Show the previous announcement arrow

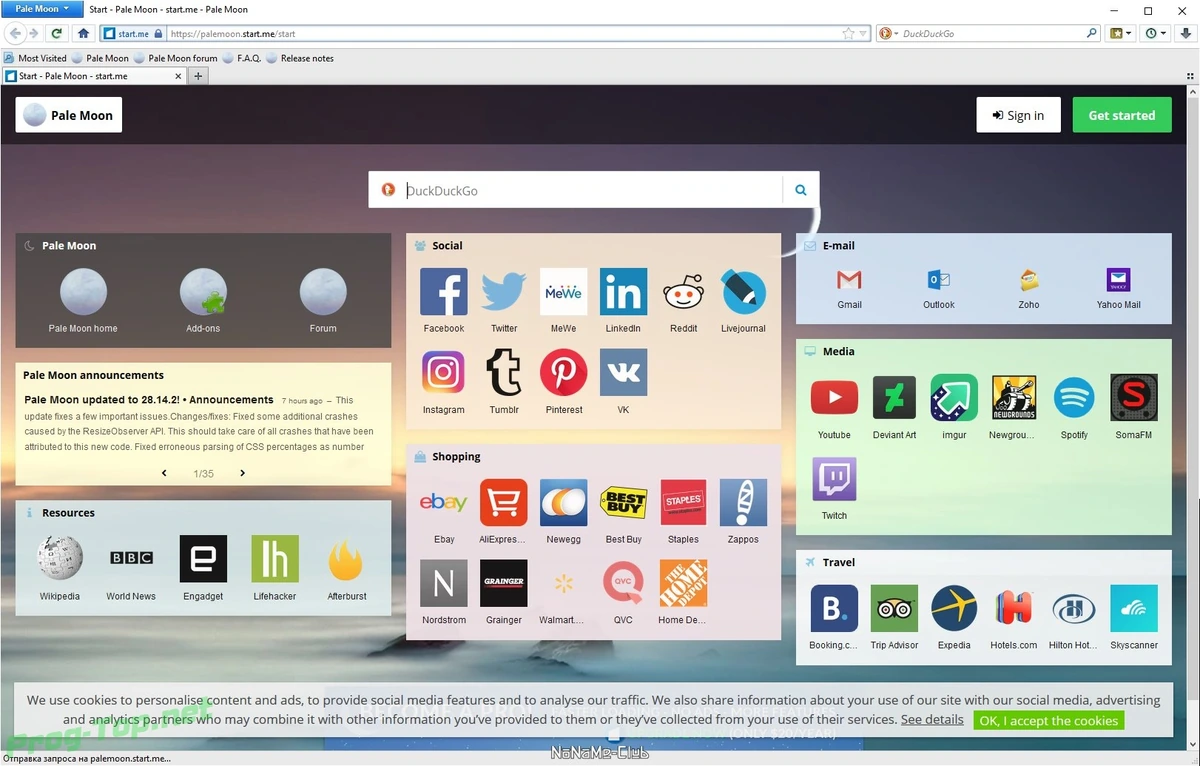(x=165, y=473)
